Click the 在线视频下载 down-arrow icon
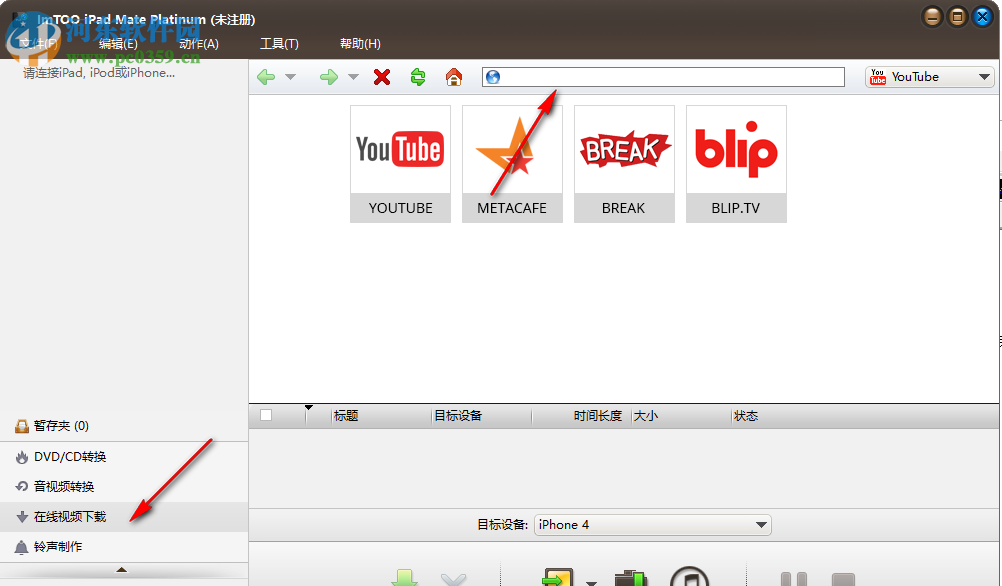The height and width of the screenshot is (586, 1002). pos(22,516)
